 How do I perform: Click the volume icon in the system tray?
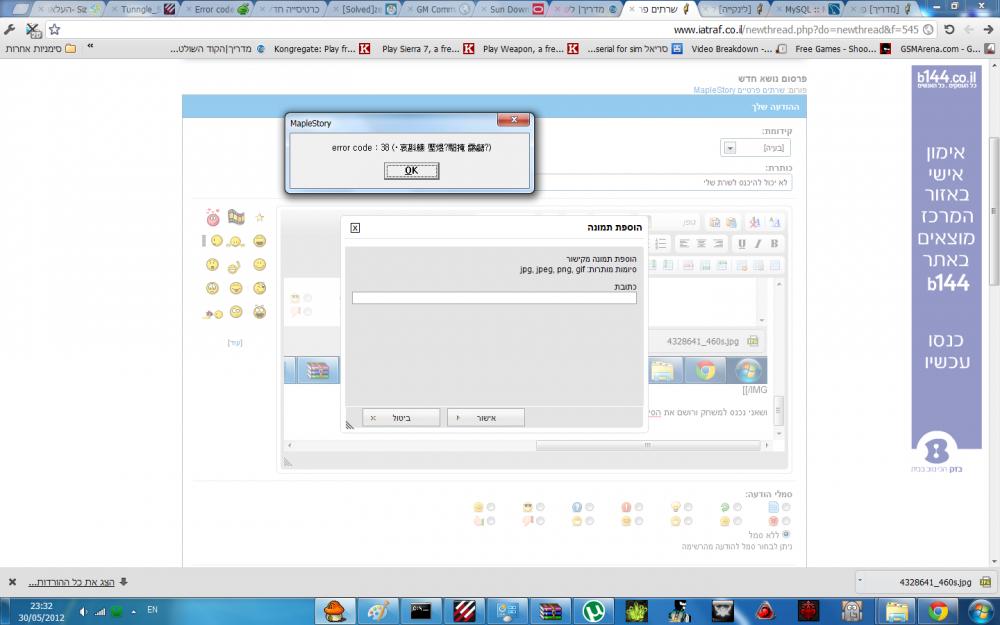pos(84,612)
